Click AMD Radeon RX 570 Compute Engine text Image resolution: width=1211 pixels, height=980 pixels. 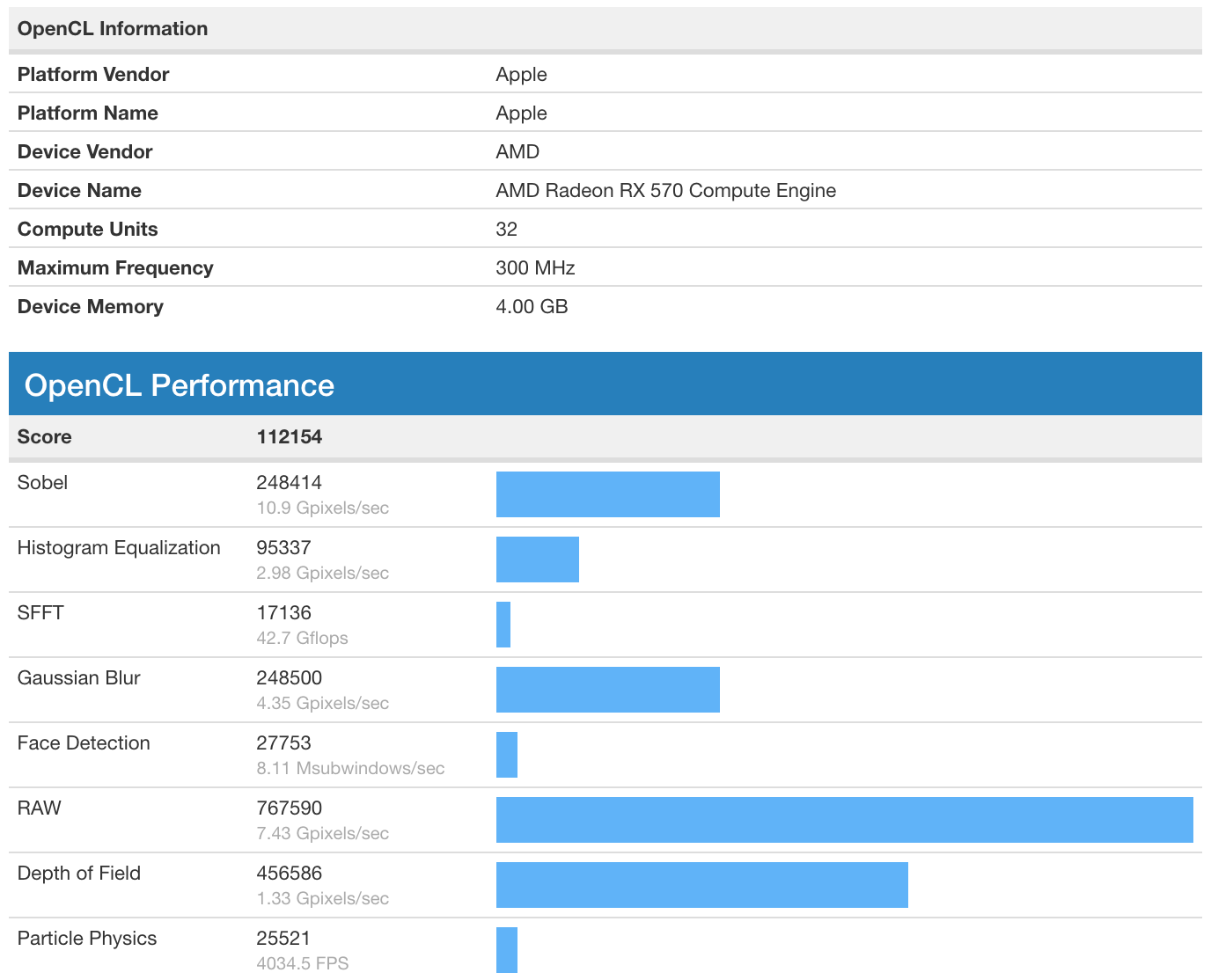(666, 190)
